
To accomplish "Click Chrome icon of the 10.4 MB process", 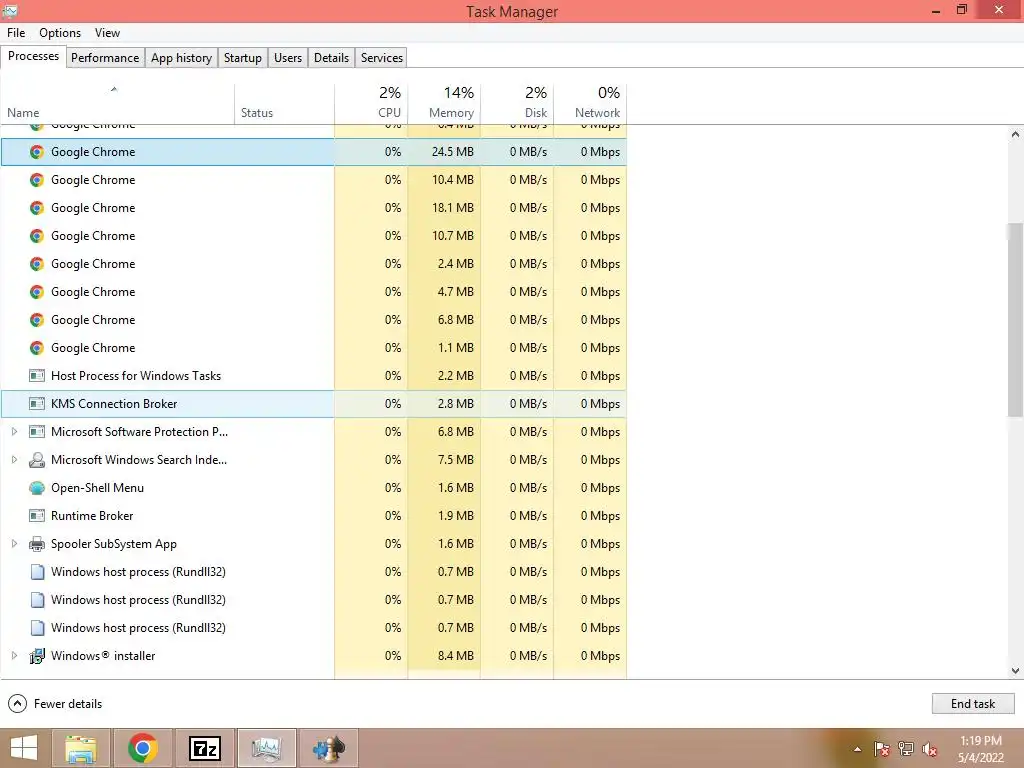I will click(37, 180).
